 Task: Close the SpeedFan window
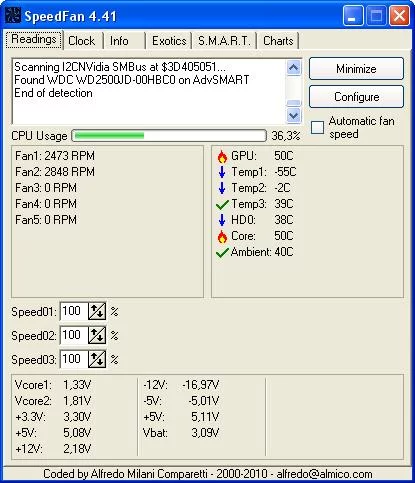click(x=399, y=16)
